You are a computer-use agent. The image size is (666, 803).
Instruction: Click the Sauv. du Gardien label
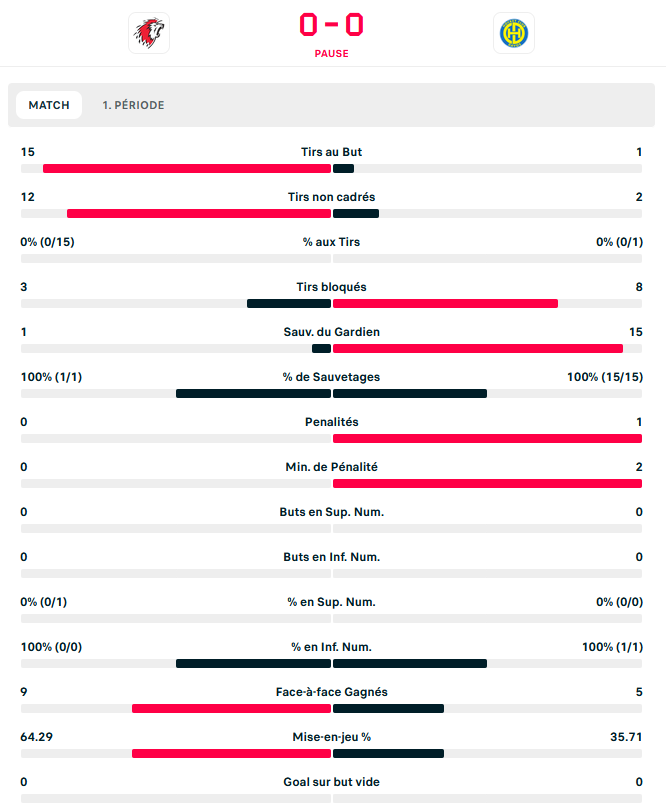tap(331, 332)
